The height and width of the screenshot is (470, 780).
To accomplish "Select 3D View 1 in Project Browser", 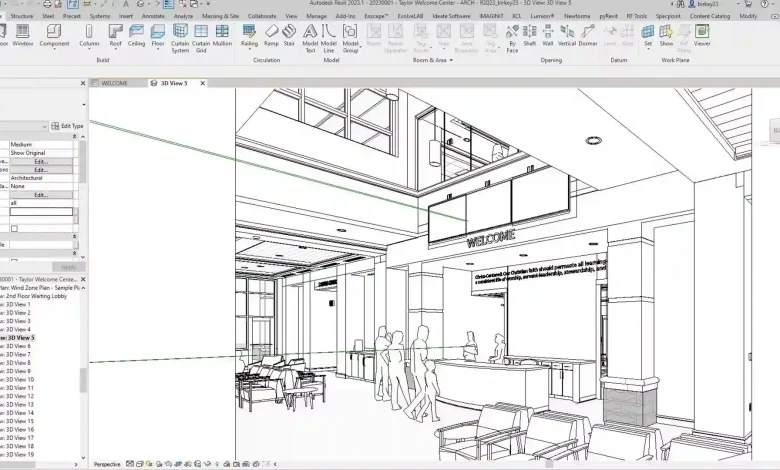I will coord(16,304).
